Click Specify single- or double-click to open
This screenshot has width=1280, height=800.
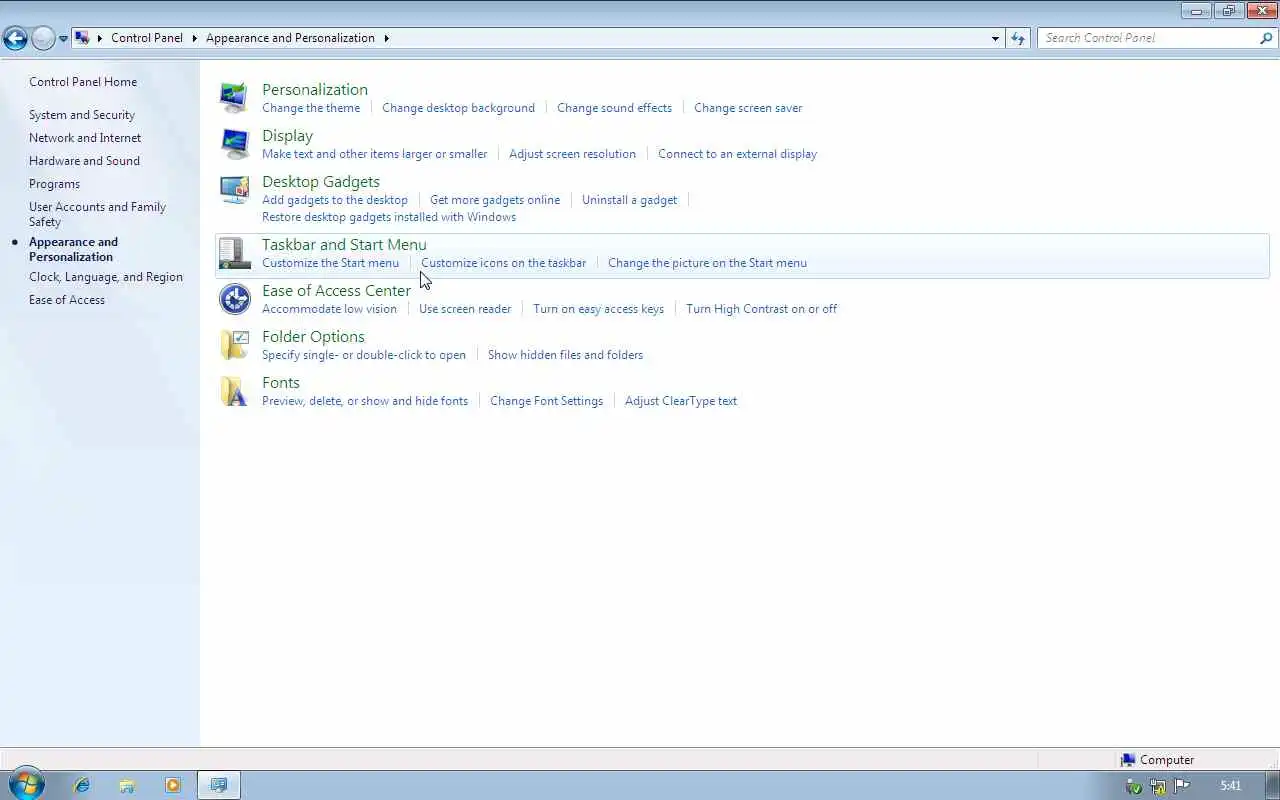(x=364, y=355)
